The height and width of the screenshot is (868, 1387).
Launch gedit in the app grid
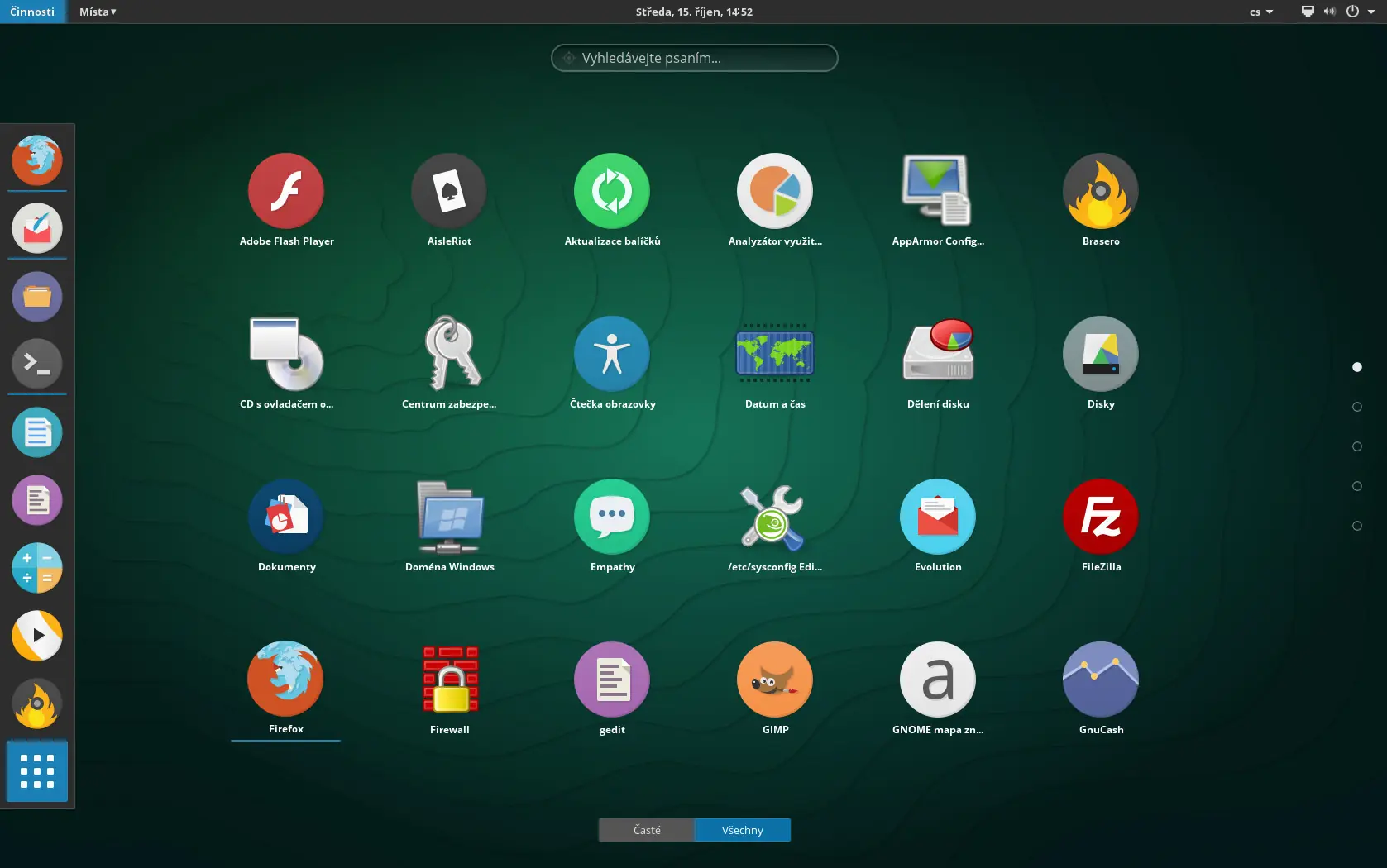(612, 680)
